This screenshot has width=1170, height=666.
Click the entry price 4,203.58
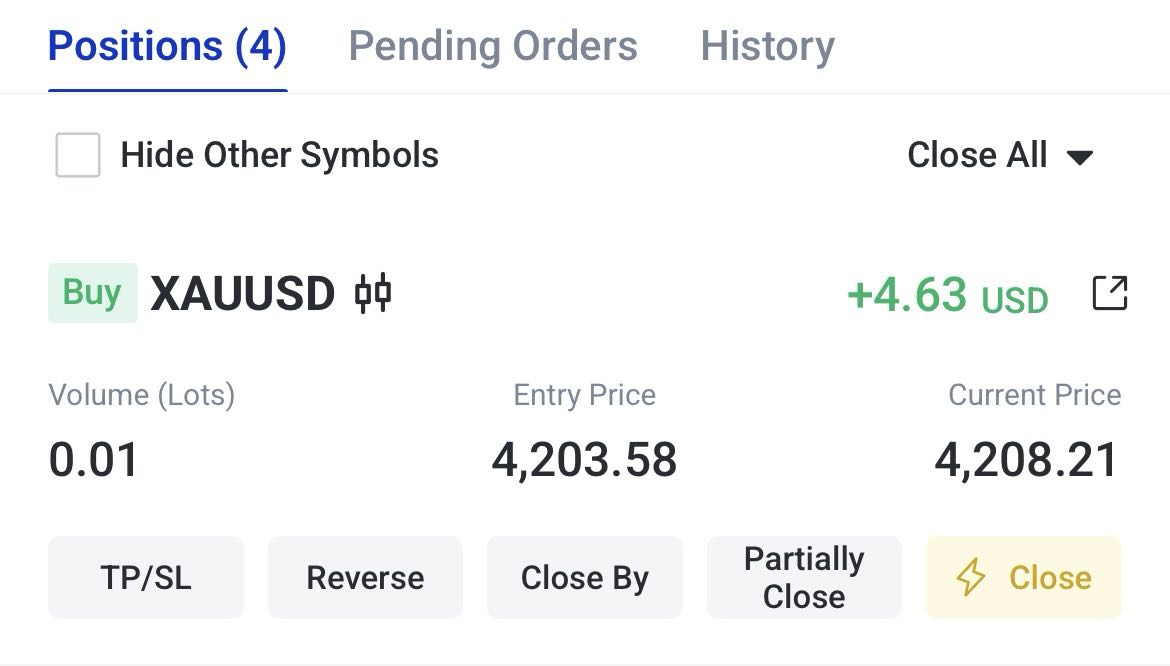point(584,459)
